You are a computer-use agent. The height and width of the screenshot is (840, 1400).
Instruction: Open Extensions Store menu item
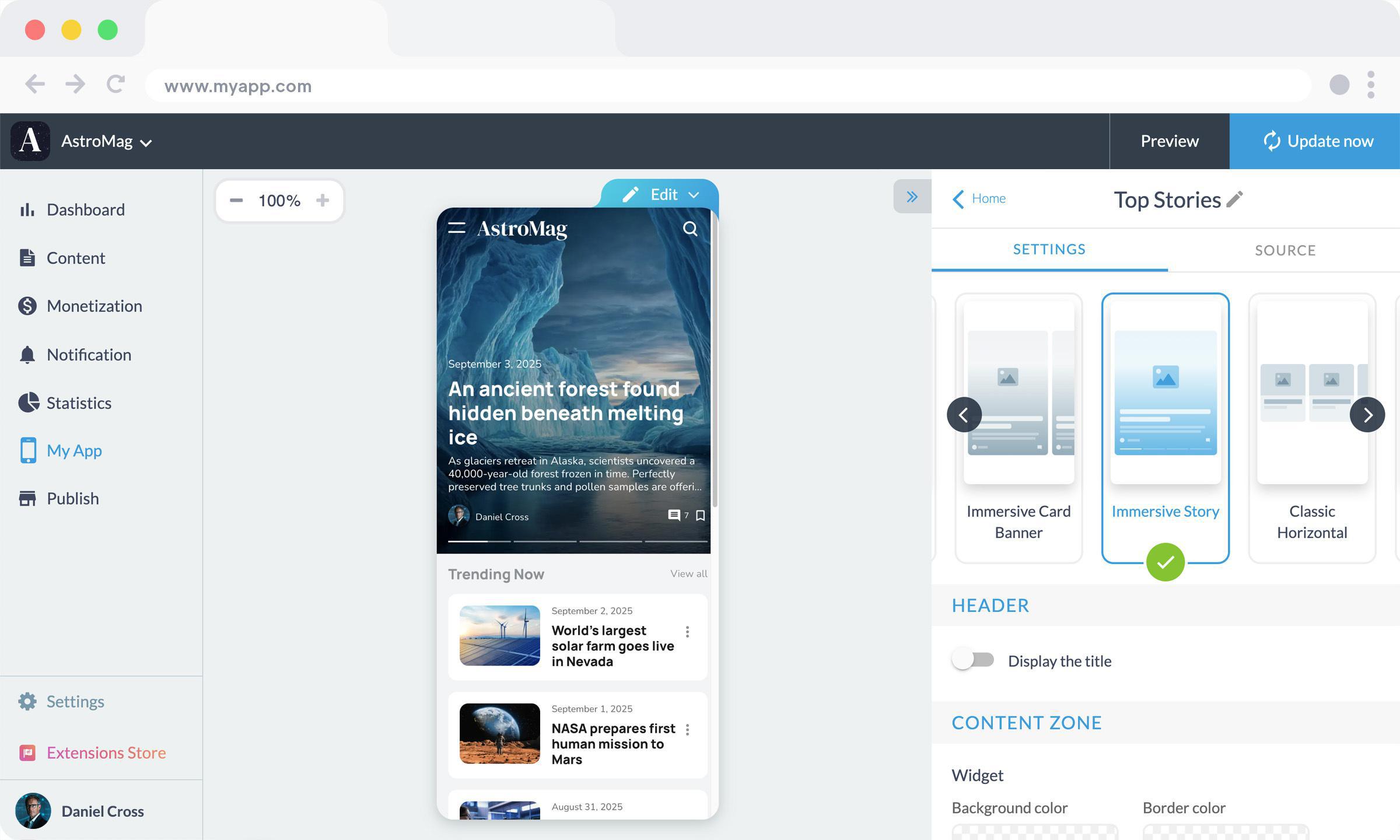click(x=106, y=752)
